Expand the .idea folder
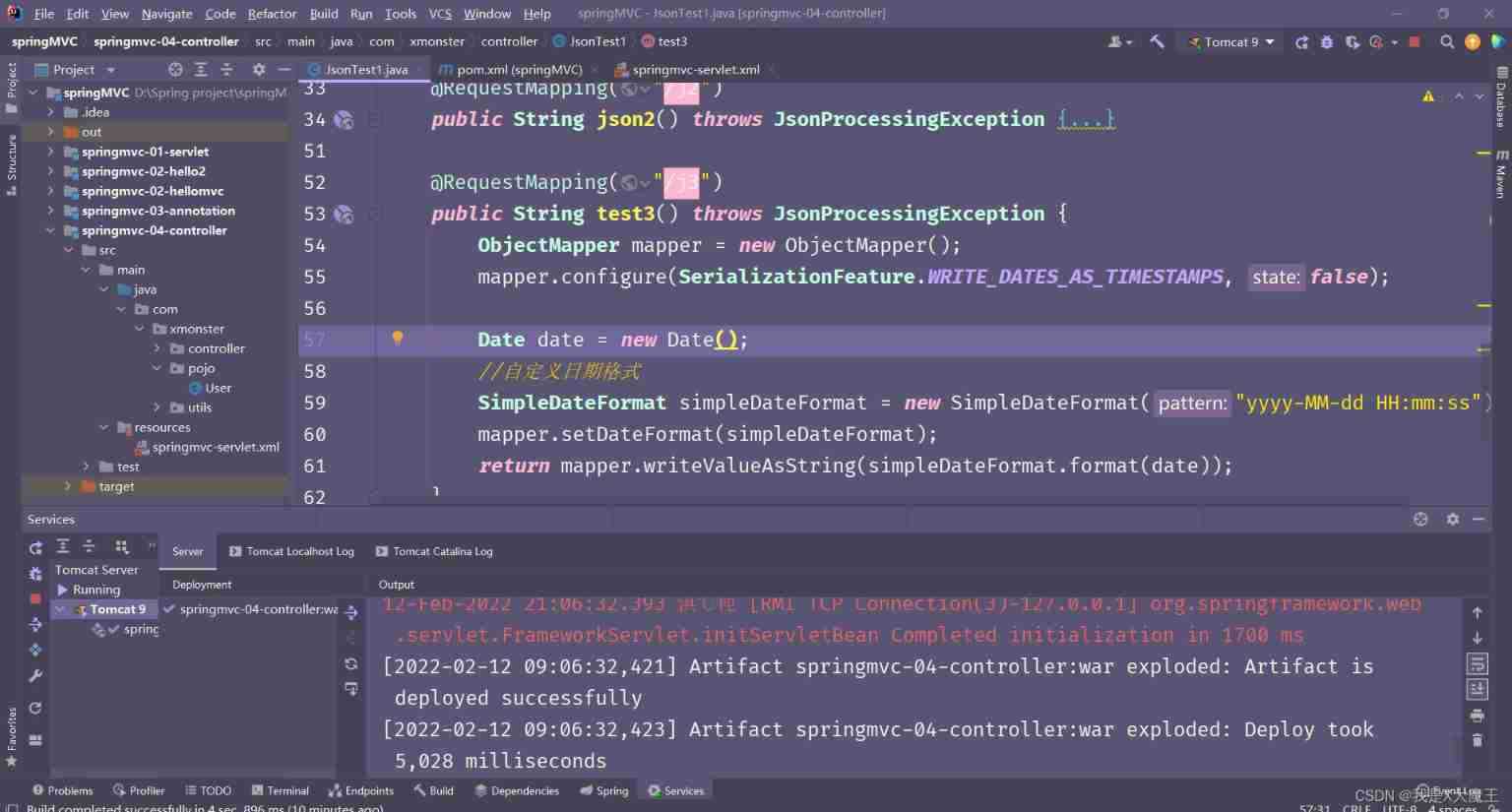This screenshot has width=1512, height=812. click(50, 112)
